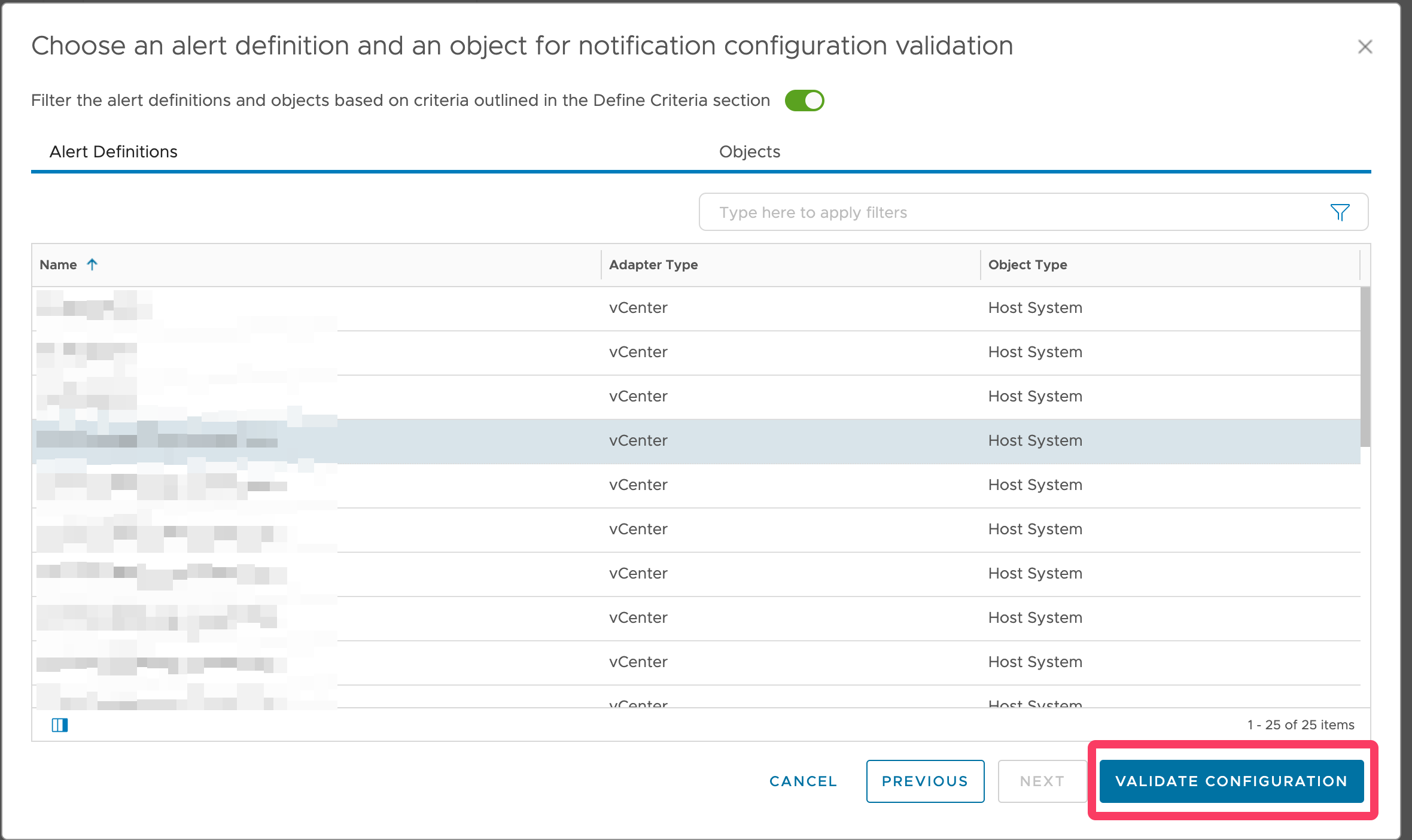
Task: Click the Previous button
Action: [x=924, y=781]
